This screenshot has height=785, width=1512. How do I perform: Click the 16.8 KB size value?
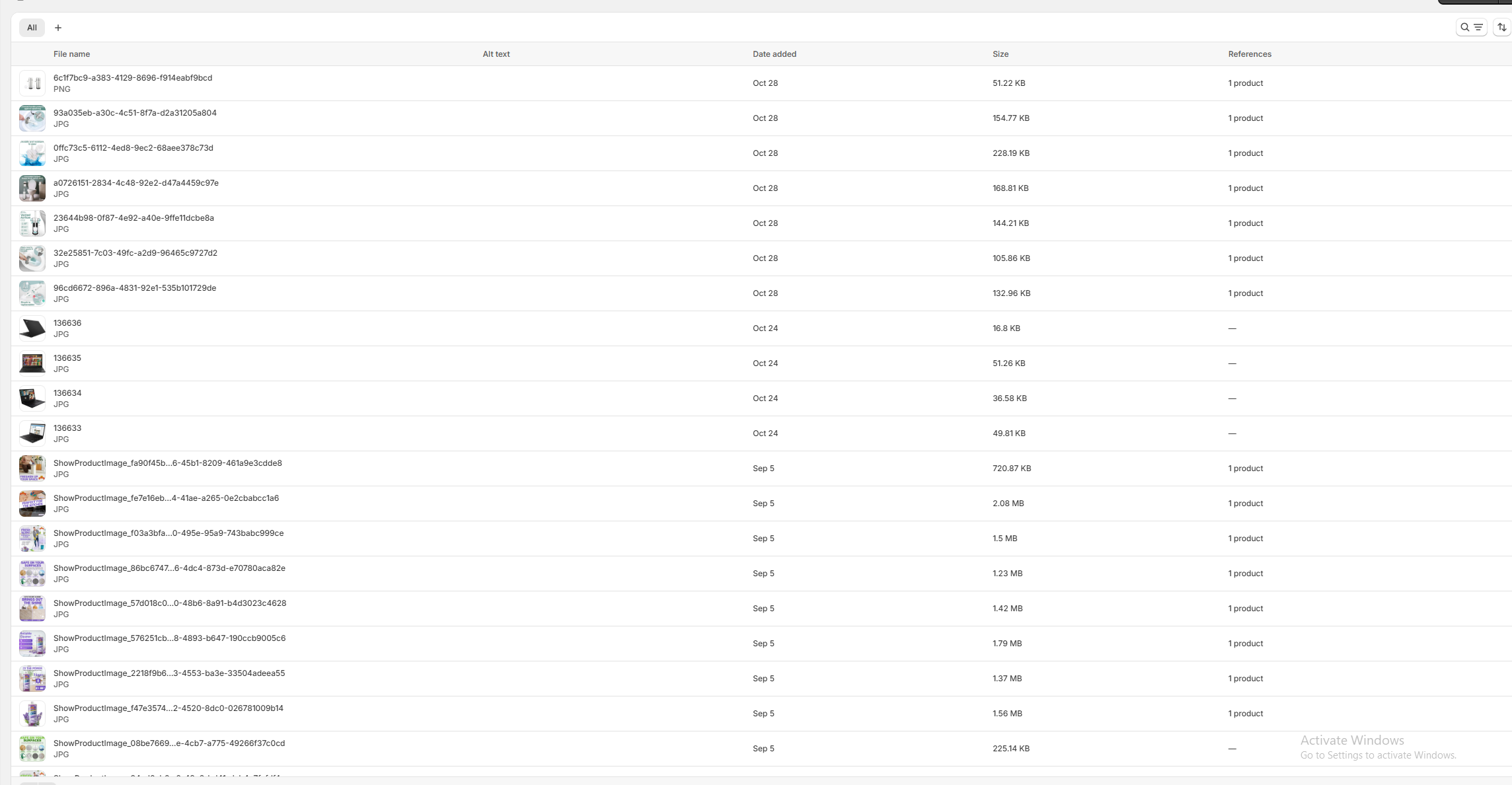pyautogui.click(x=1006, y=328)
